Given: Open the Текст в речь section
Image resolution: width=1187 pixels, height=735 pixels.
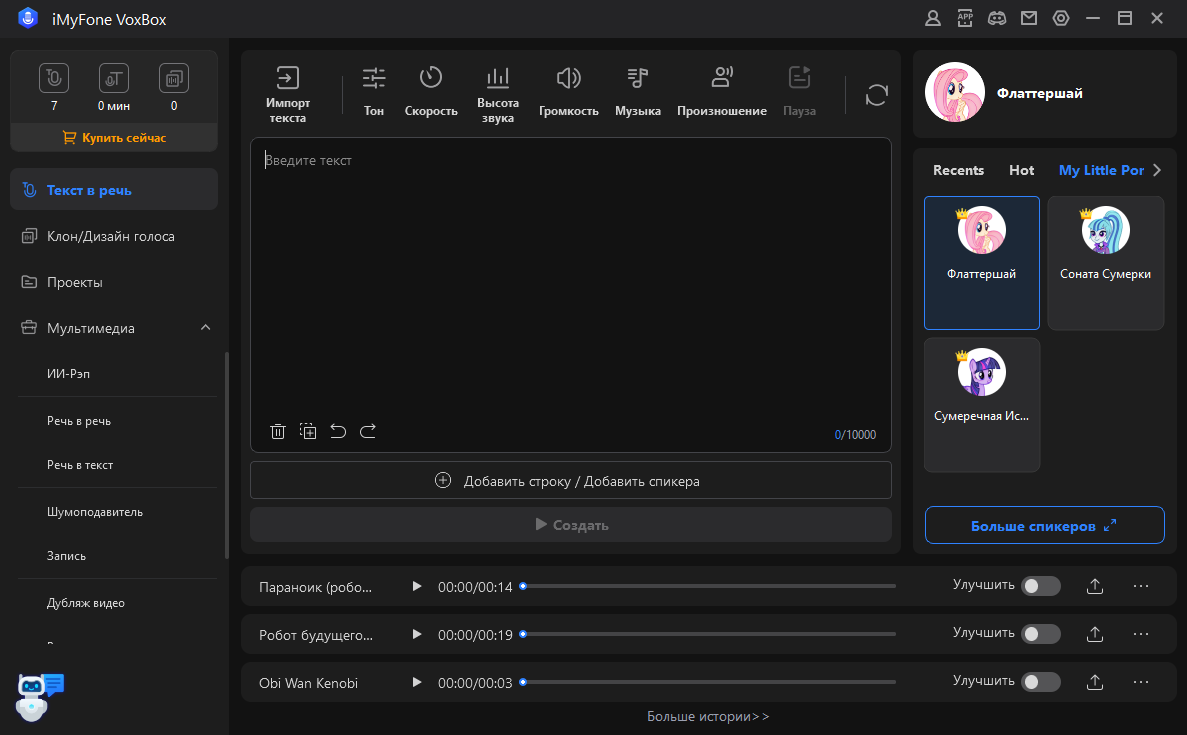Looking at the screenshot, I should tap(114, 189).
